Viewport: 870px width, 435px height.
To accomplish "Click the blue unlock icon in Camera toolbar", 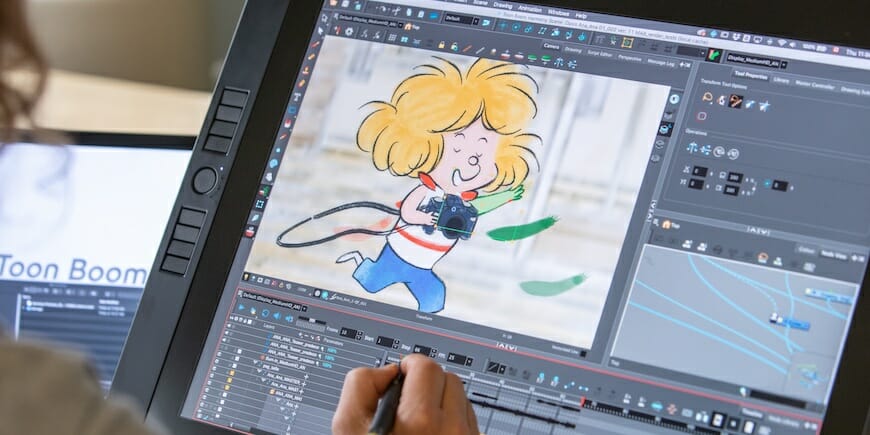I will pos(454,47).
